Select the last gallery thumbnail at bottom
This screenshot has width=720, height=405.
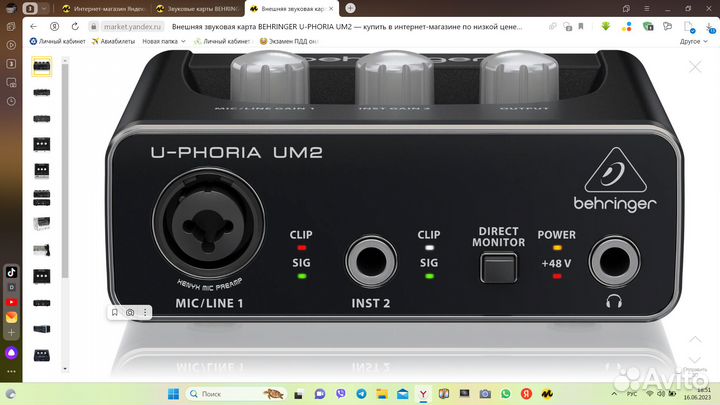point(42,355)
